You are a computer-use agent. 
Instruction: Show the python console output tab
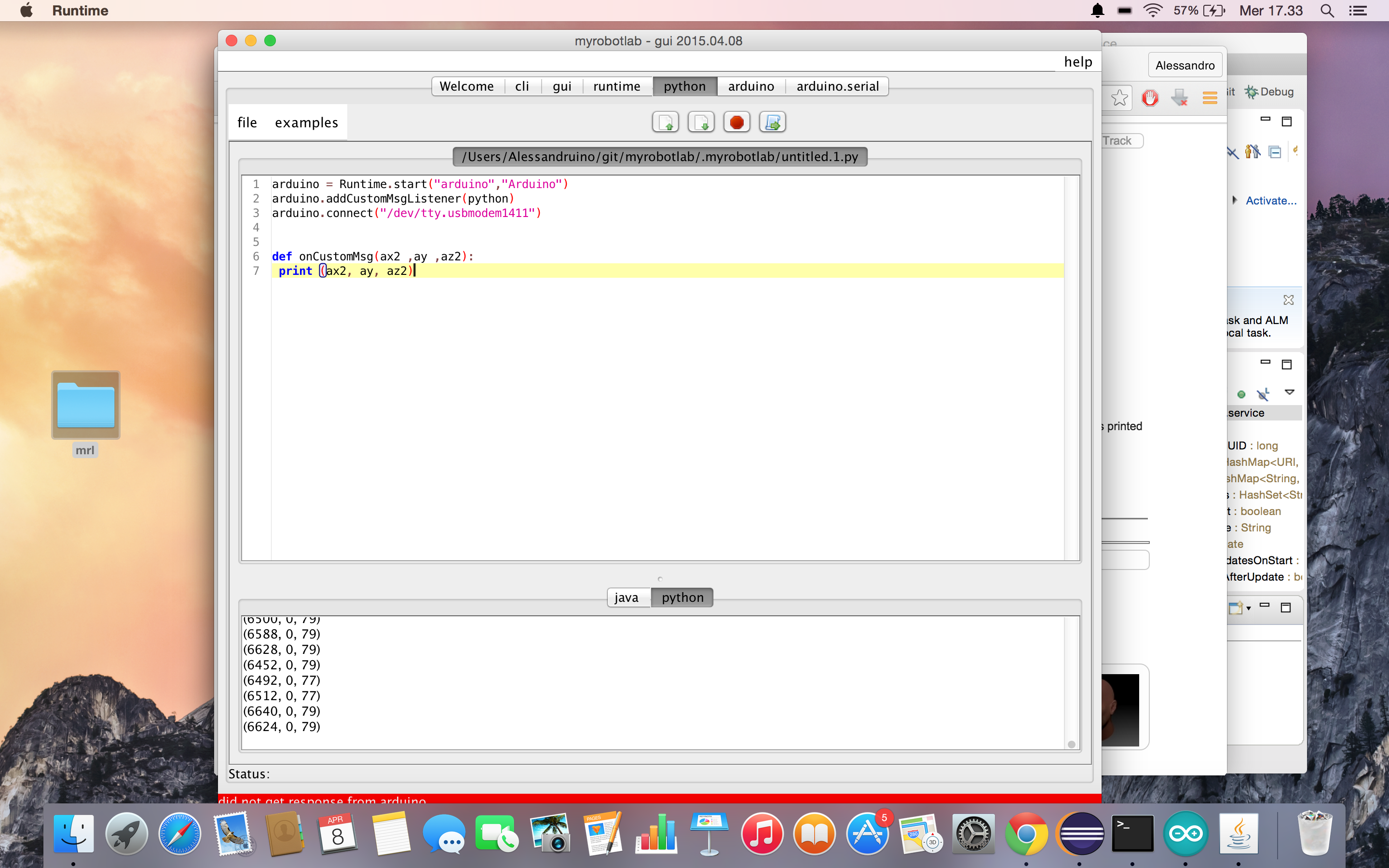(x=682, y=597)
